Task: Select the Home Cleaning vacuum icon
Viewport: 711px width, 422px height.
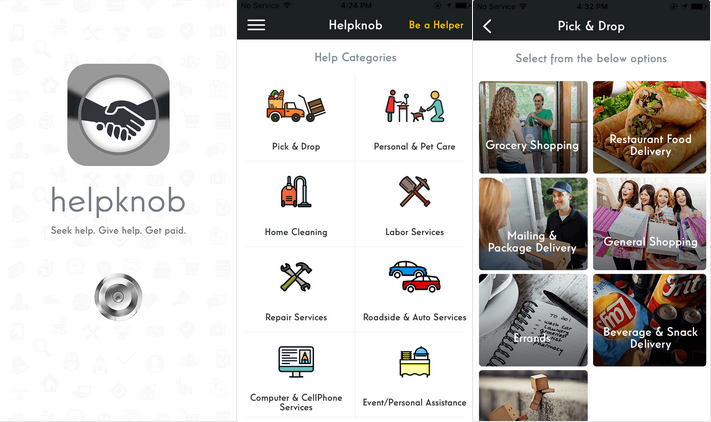Action: 296,191
